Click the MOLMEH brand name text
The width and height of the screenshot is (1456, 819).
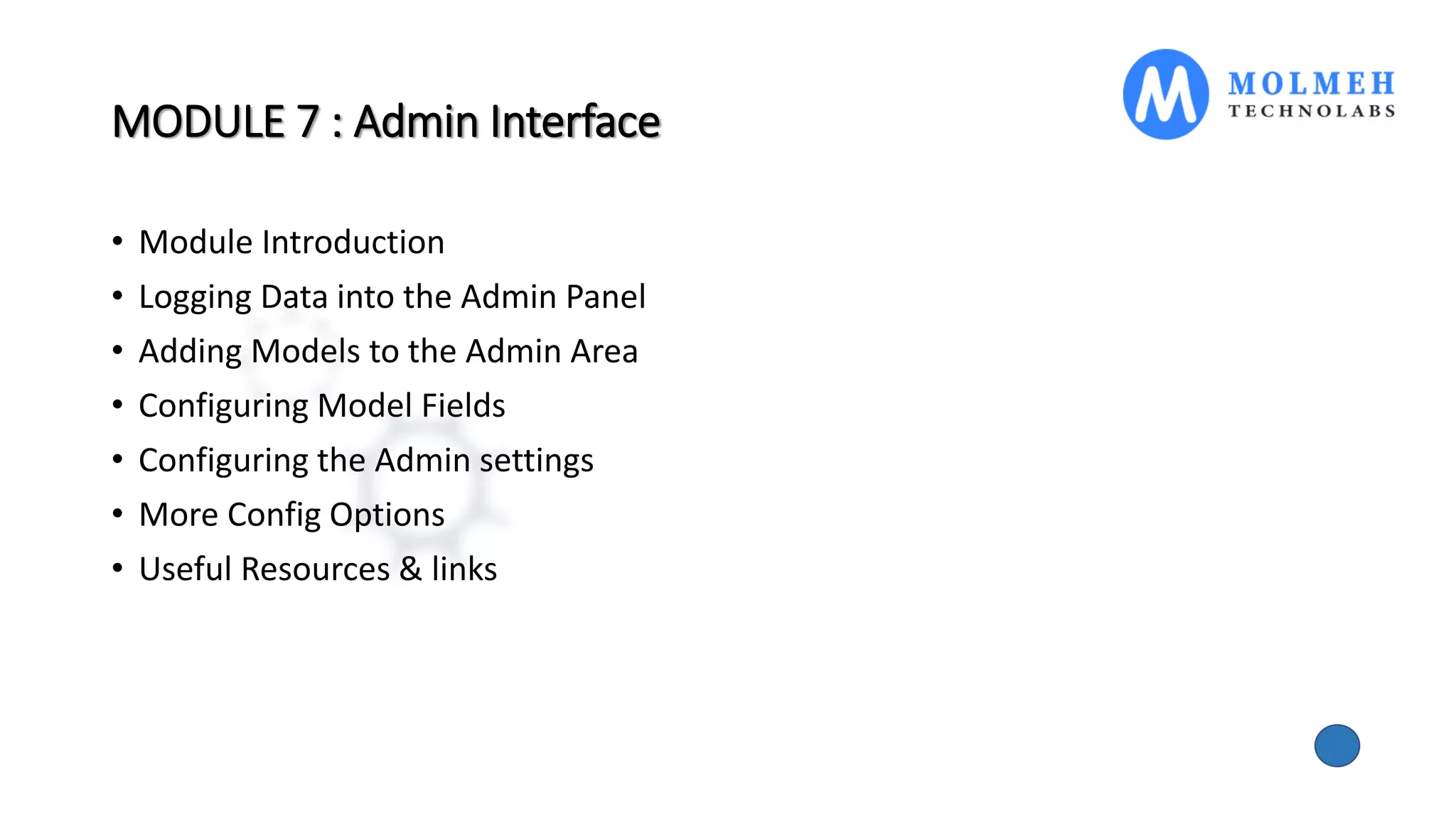pyautogui.click(x=1312, y=84)
